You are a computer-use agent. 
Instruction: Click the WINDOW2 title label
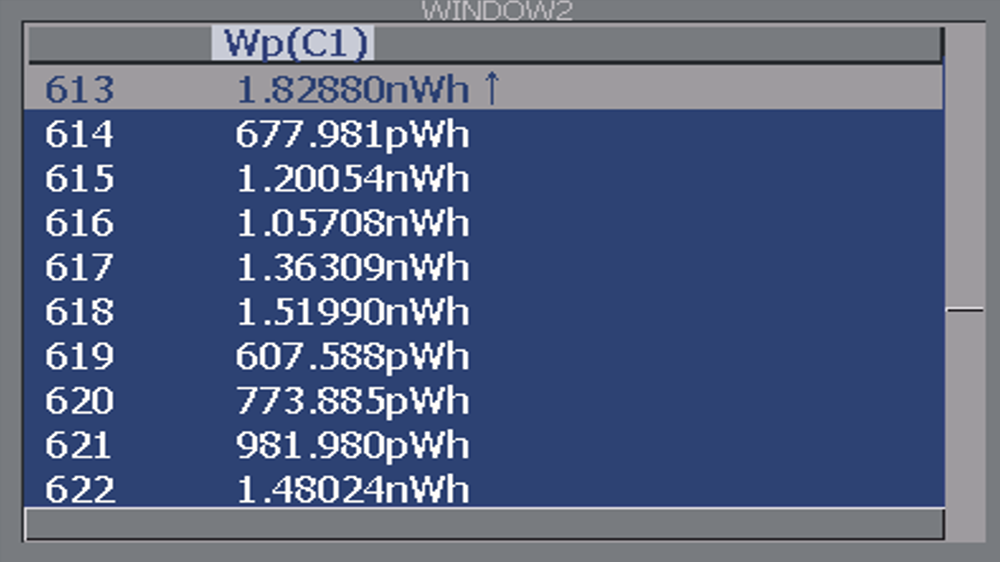pyautogui.click(x=497, y=12)
